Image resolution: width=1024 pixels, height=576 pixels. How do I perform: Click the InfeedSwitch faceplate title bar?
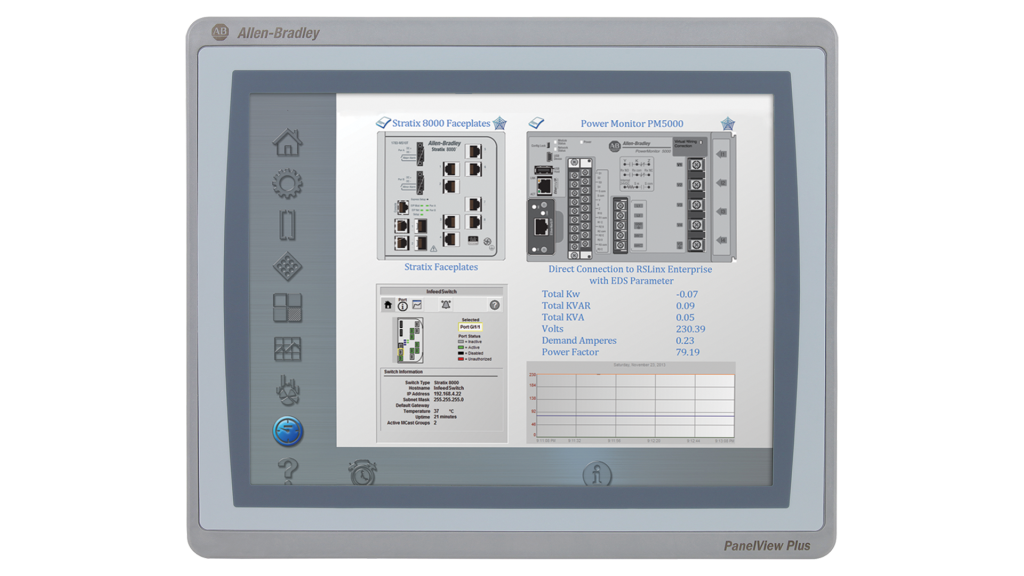click(x=441, y=291)
